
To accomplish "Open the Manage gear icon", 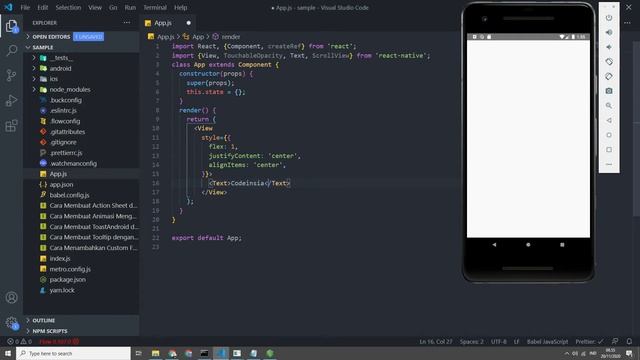I will 11,323.
